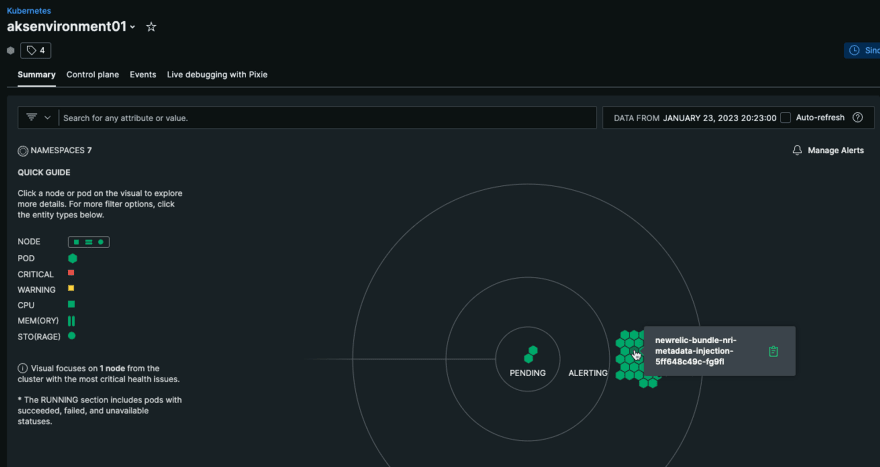Favorite the cluster with star icon
The width and height of the screenshot is (880, 467).
click(x=151, y=27)
